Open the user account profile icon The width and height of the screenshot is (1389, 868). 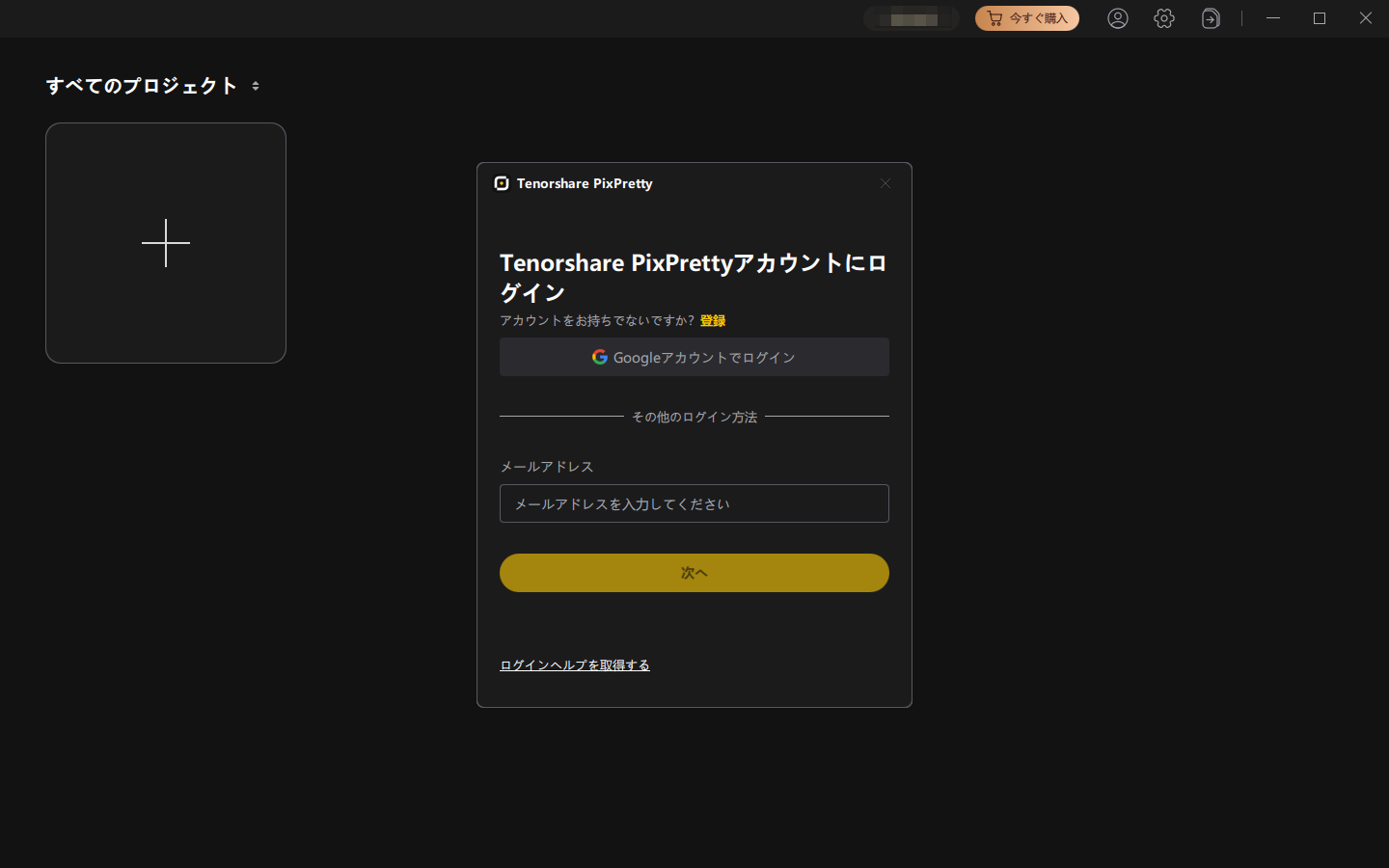coord(1117,18)
